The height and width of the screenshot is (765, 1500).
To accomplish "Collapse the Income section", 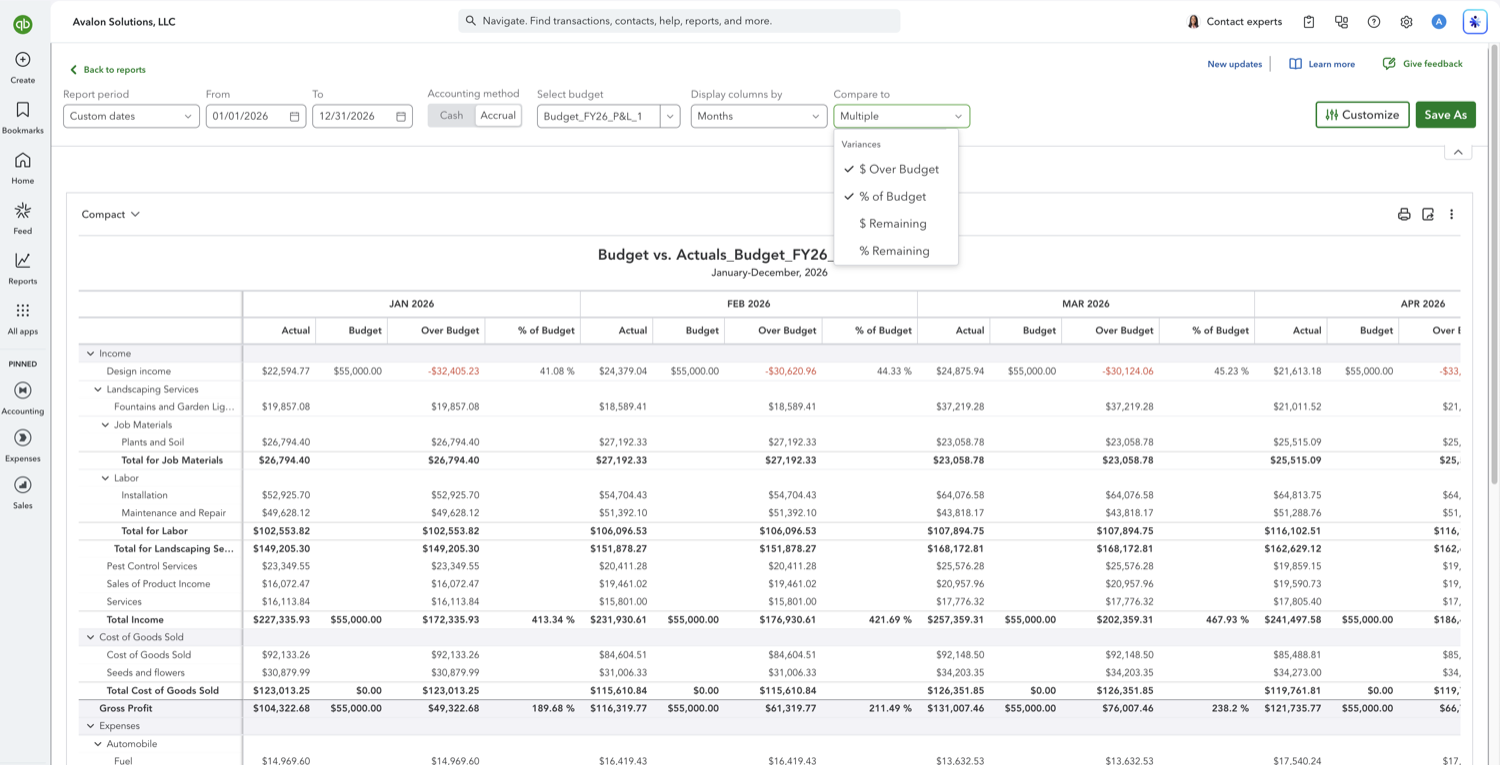I will tap(91, 354).
